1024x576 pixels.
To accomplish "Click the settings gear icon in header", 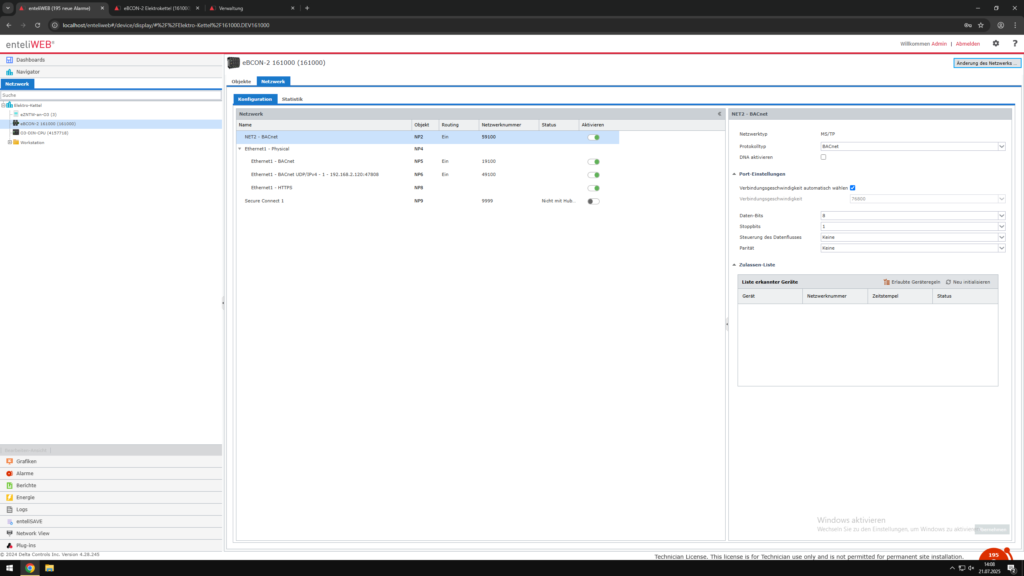I will [996, 44].
